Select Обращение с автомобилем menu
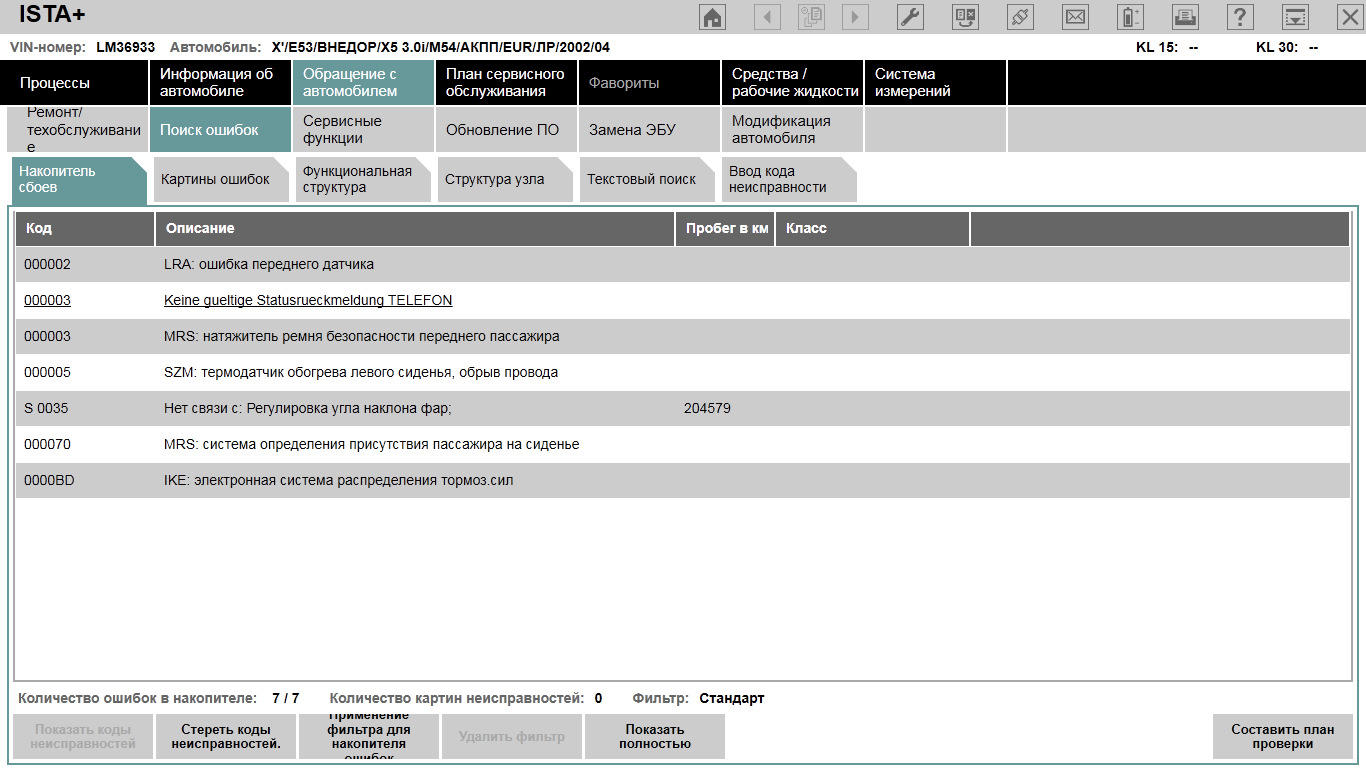This screenshot has width=1366, height=768. 363,82
